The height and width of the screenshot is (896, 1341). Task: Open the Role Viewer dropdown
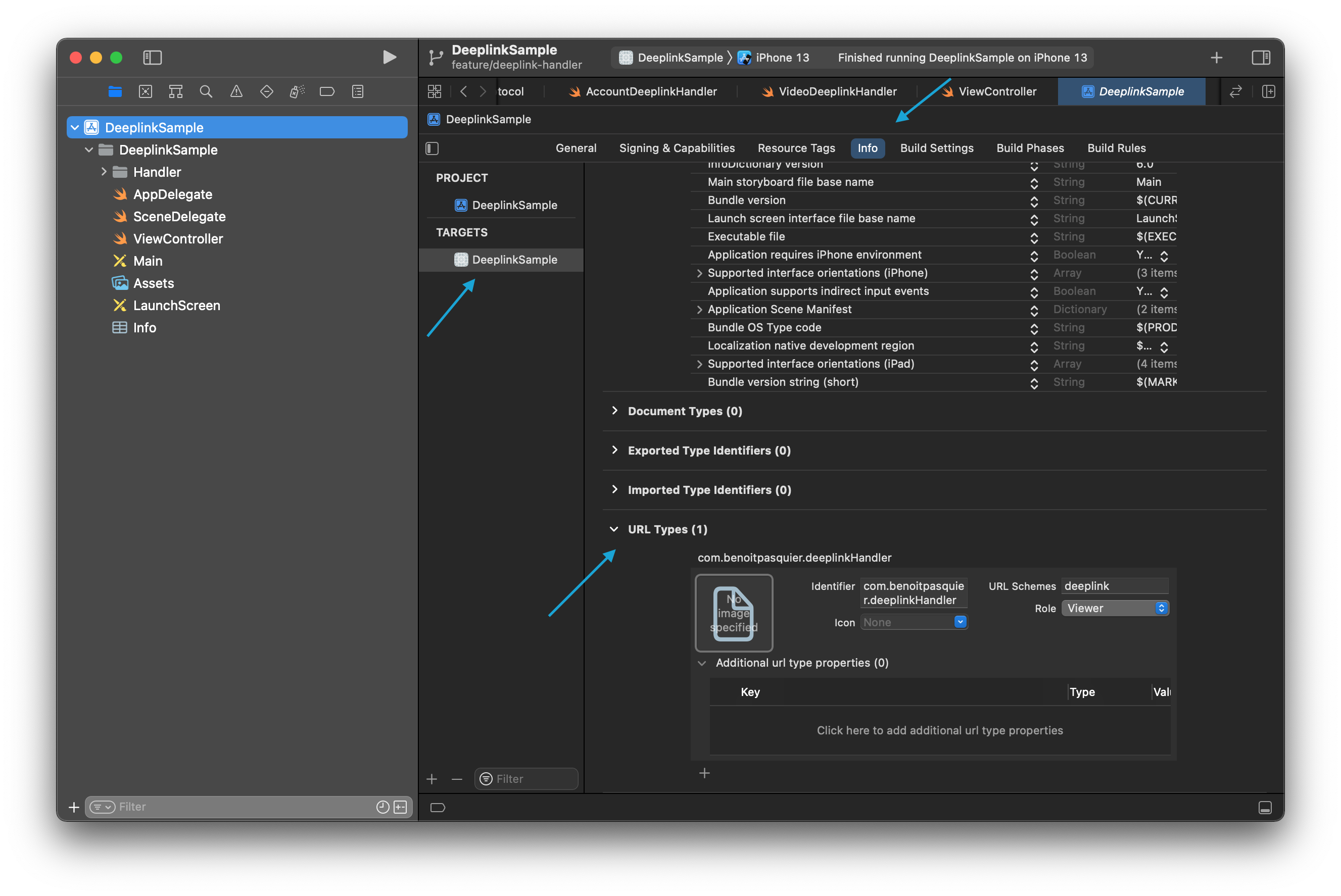[1115, 608]
